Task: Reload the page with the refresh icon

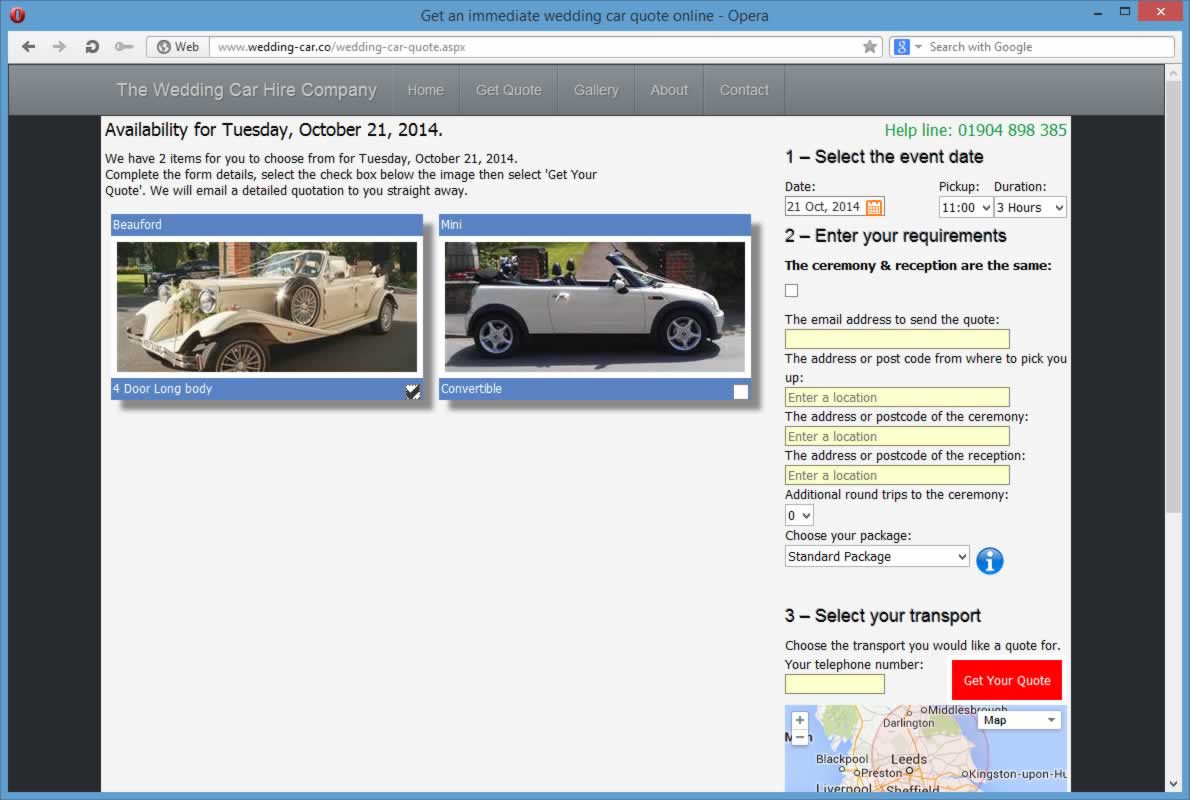Action: point(92,47)
